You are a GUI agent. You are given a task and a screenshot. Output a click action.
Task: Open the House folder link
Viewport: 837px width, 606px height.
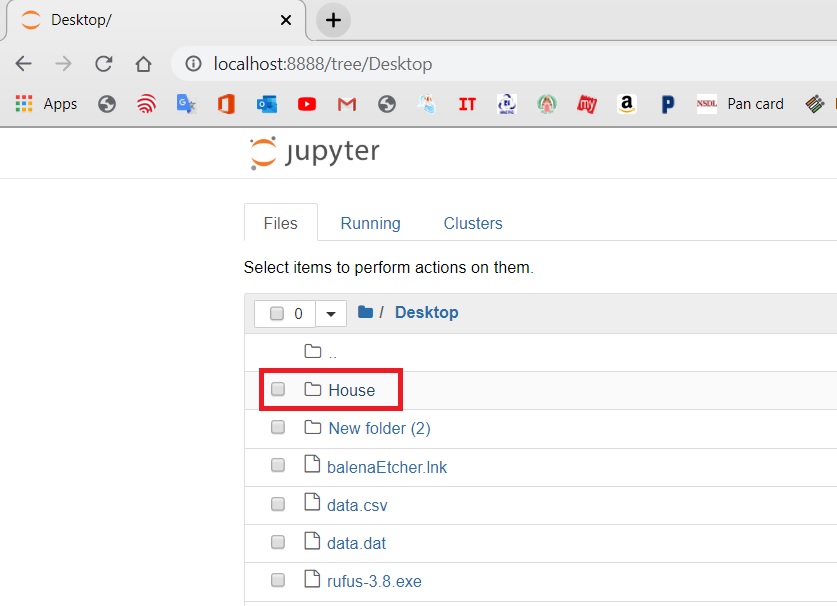point(352,390)
